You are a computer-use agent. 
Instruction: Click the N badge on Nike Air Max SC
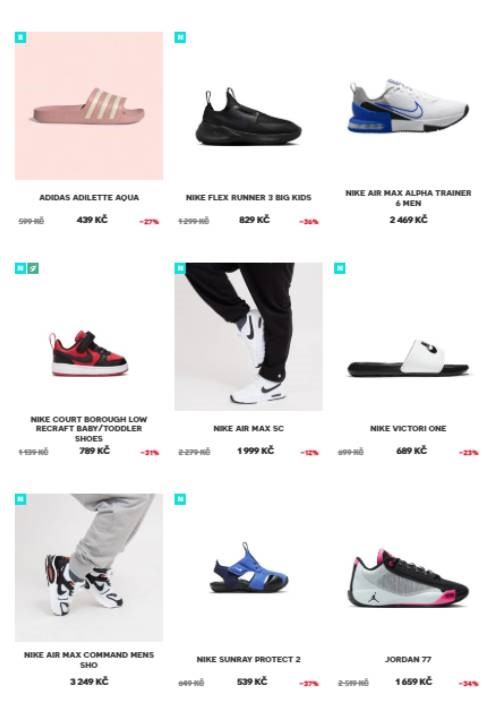coord(180,268)
